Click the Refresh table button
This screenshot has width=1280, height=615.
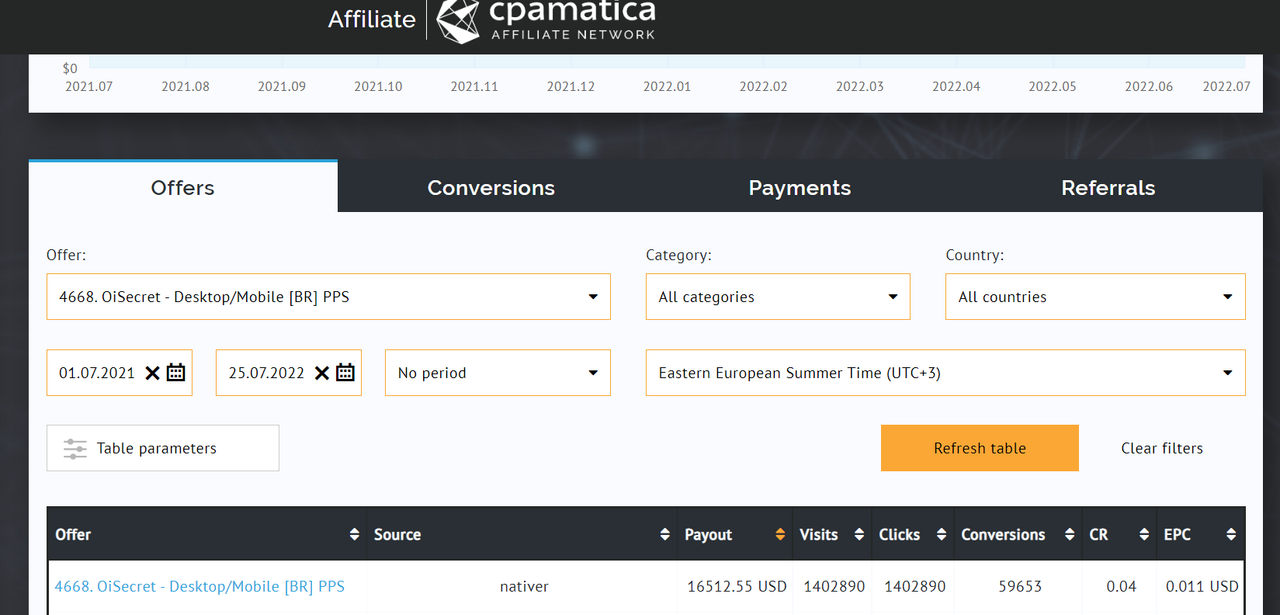point(980,448)
